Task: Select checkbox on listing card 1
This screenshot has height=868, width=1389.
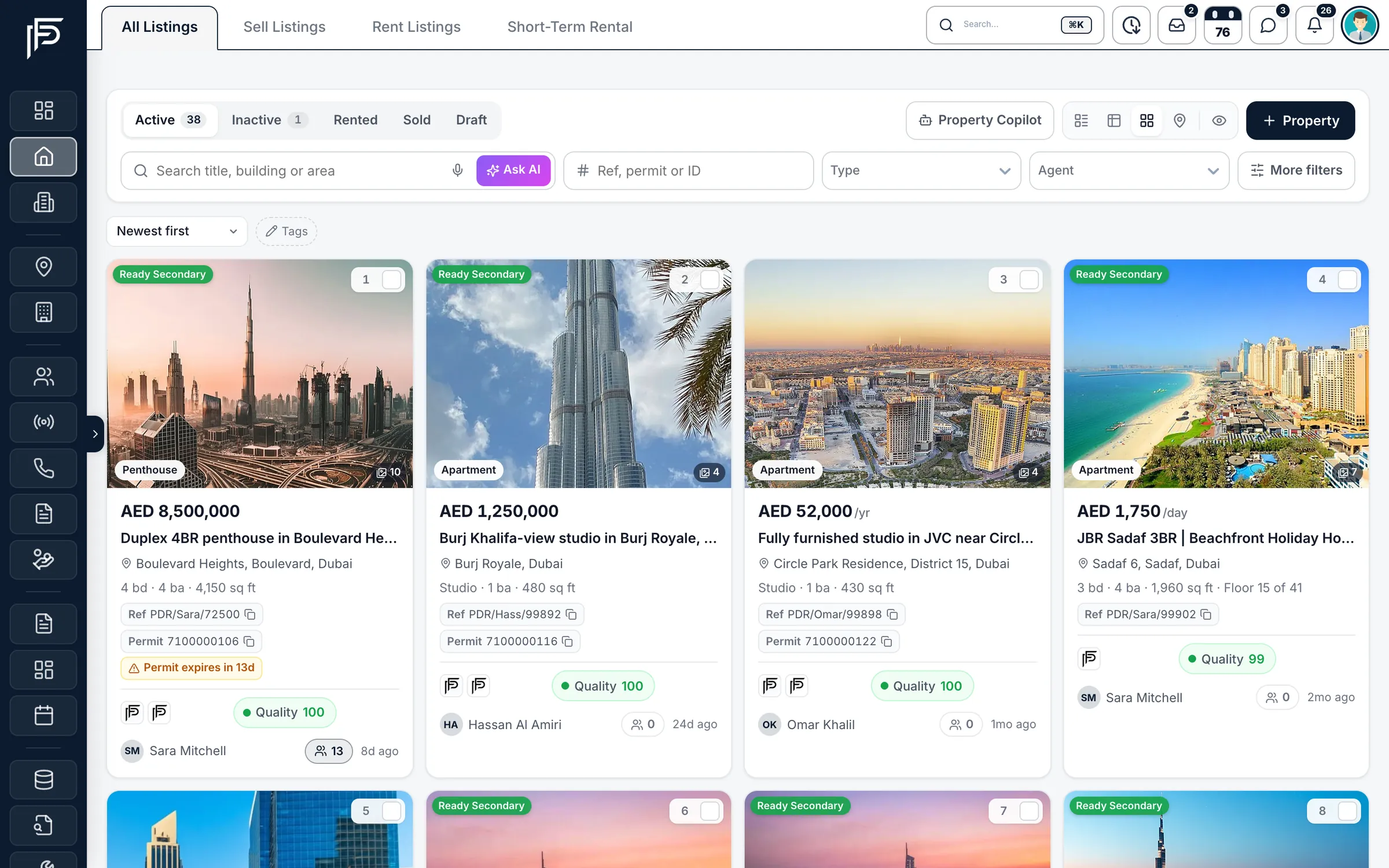Action: [392, 279]
